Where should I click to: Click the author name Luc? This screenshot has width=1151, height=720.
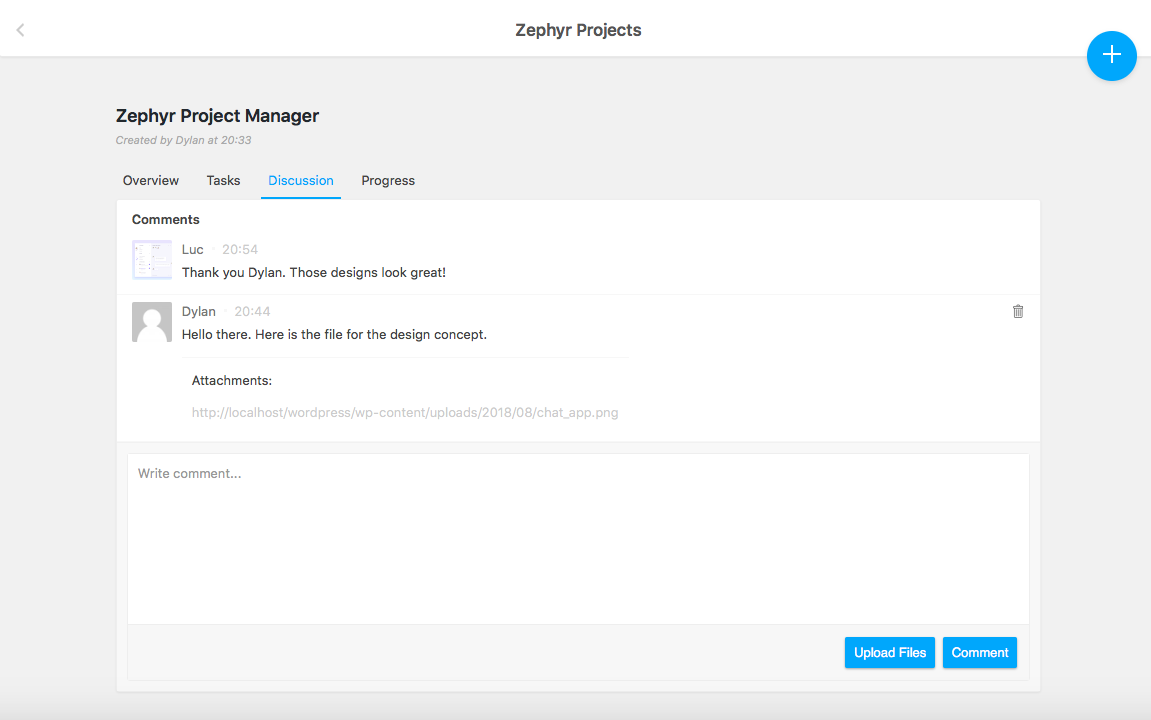193,249
